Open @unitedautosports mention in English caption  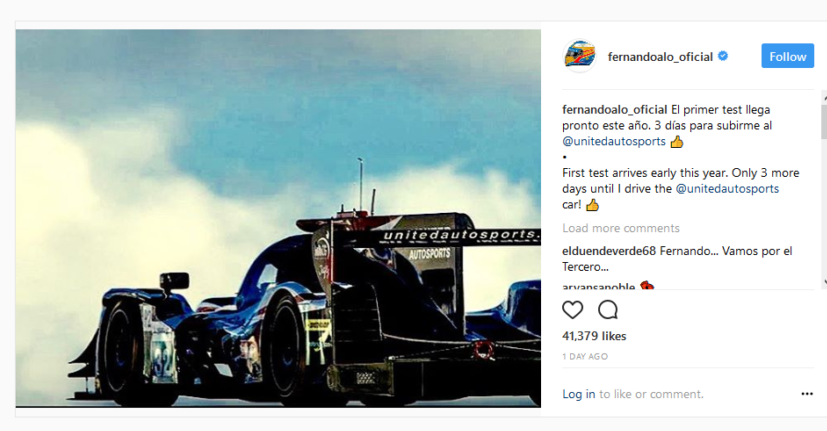pyautogui.click(x=727, y=189)
